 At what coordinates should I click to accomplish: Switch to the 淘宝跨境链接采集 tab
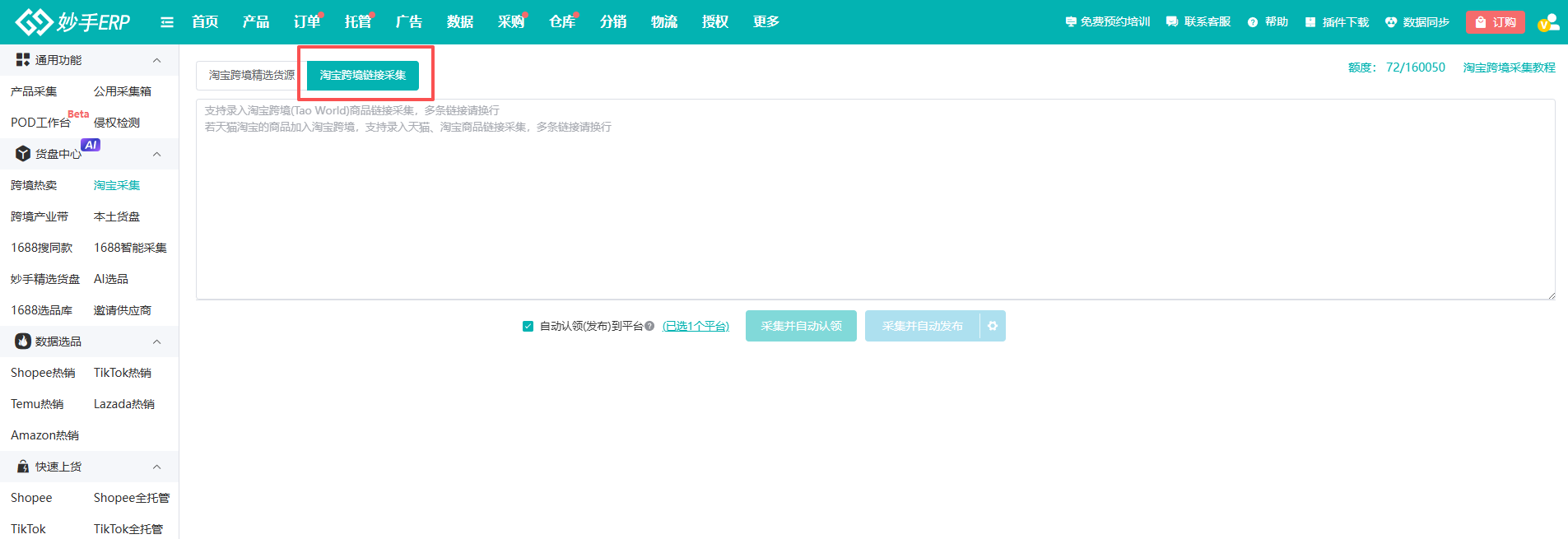coord(363,75)
